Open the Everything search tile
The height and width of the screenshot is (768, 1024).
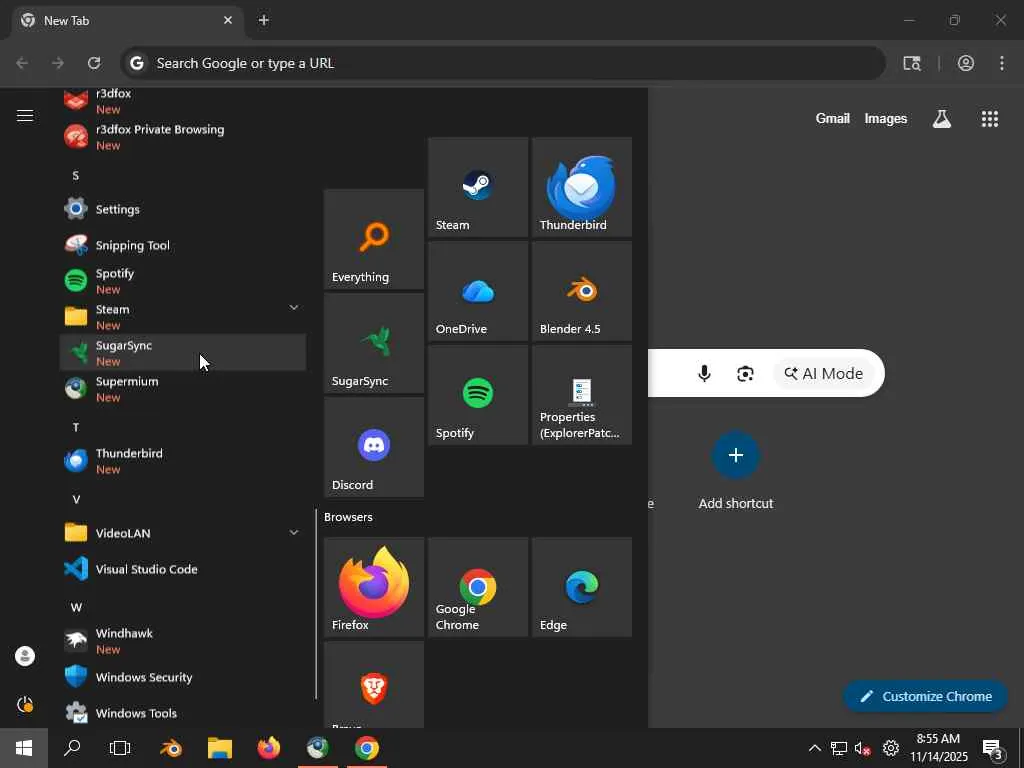click(374, 239)
